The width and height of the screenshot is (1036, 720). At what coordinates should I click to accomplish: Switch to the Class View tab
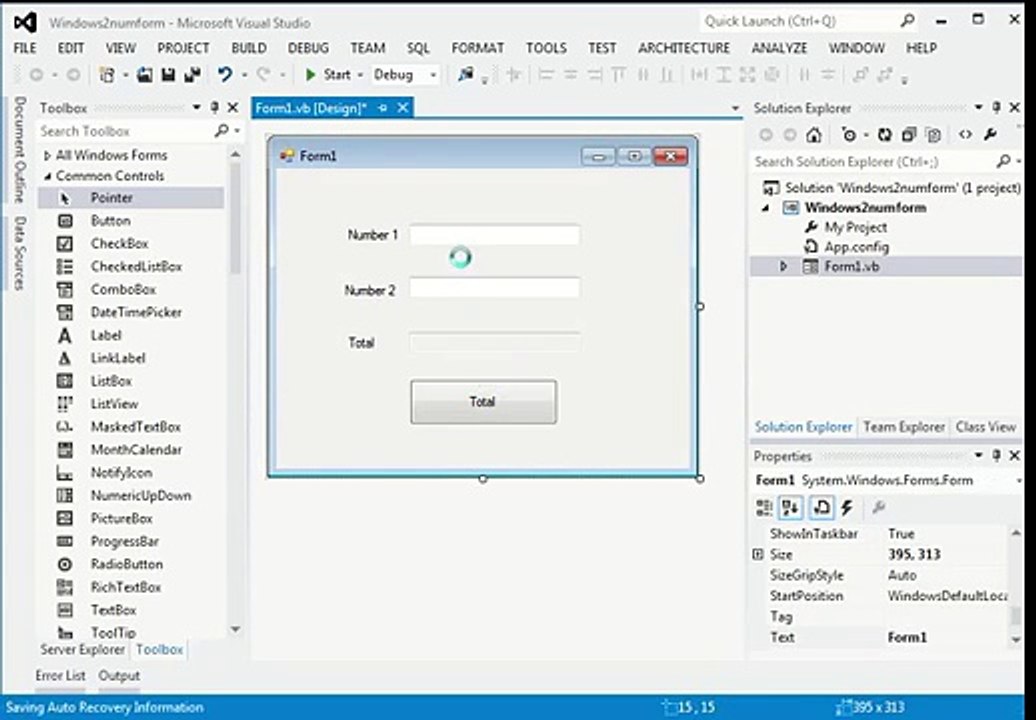985,427
